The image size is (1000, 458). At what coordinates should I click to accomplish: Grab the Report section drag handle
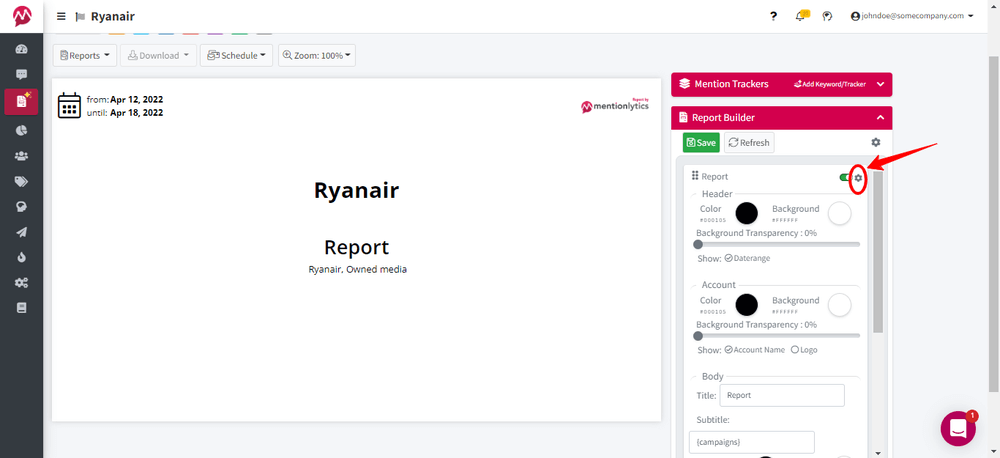pyautogui.click(x=695, y=176)
